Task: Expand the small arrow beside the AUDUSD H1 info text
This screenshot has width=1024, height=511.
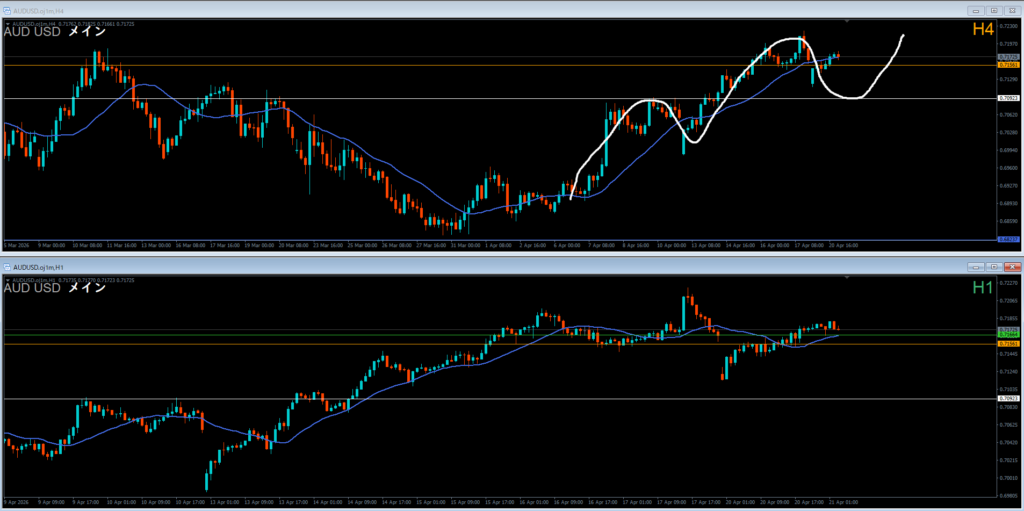Action: [x=7, y=279]
